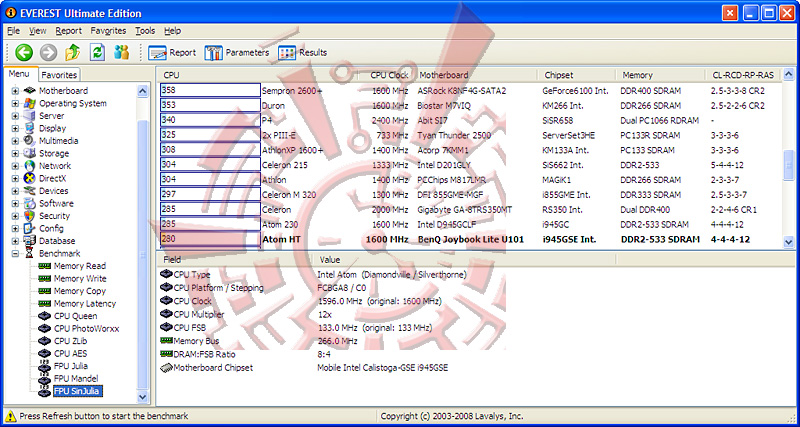Click the tree panel scroll-up arrow

(x=142, y=91)
